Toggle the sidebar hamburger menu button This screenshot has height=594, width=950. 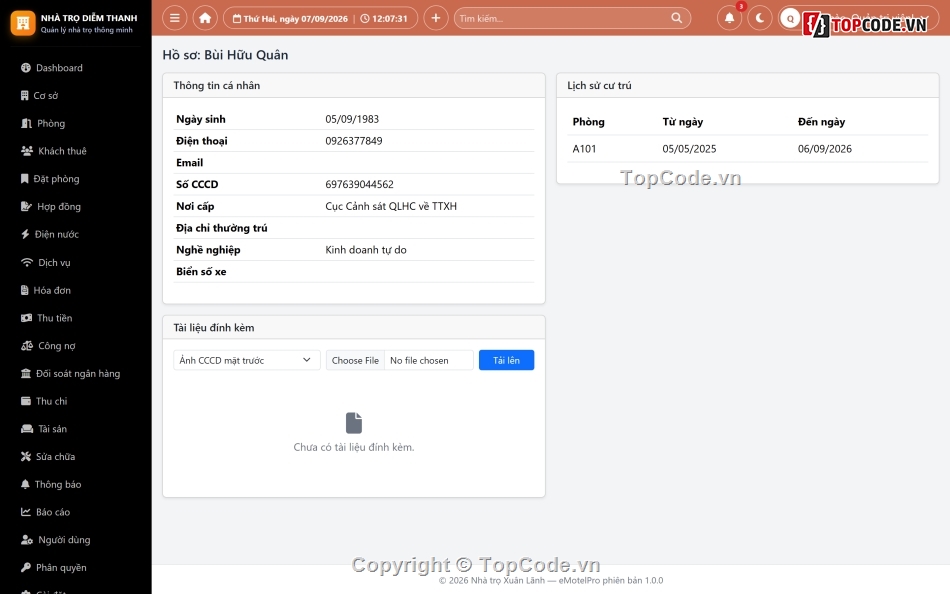click(174, 18)
